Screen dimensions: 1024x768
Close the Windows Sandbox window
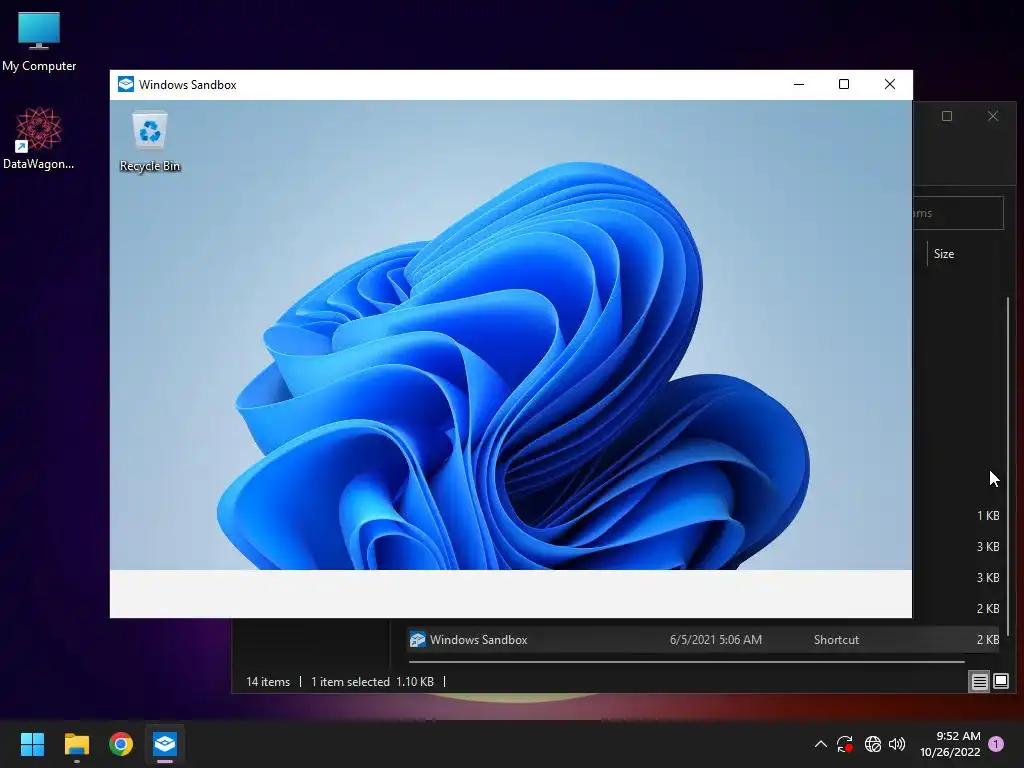(x=889, y=84)
